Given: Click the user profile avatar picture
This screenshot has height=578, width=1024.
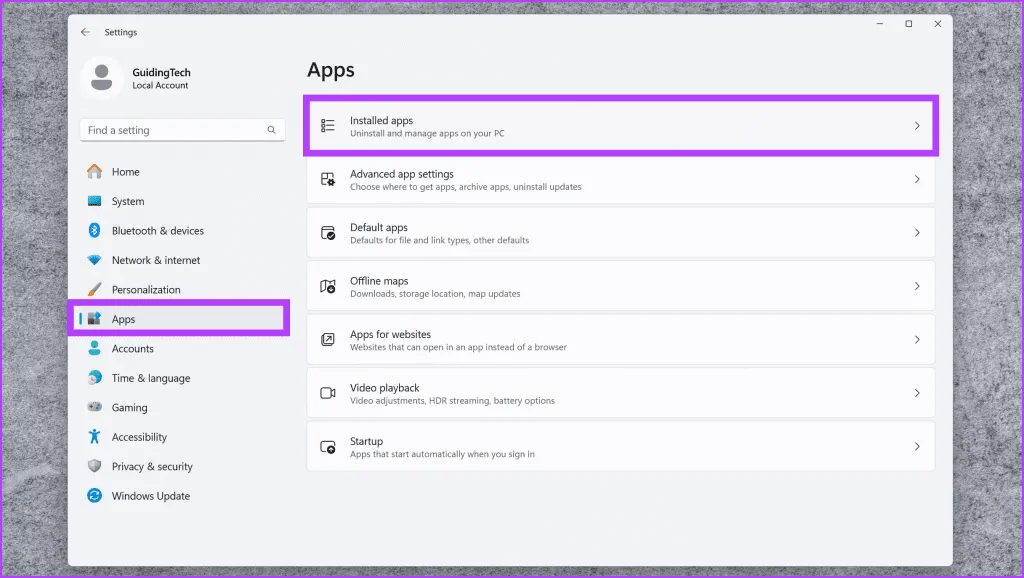Looking at the screenshot, I should [101, 78].
